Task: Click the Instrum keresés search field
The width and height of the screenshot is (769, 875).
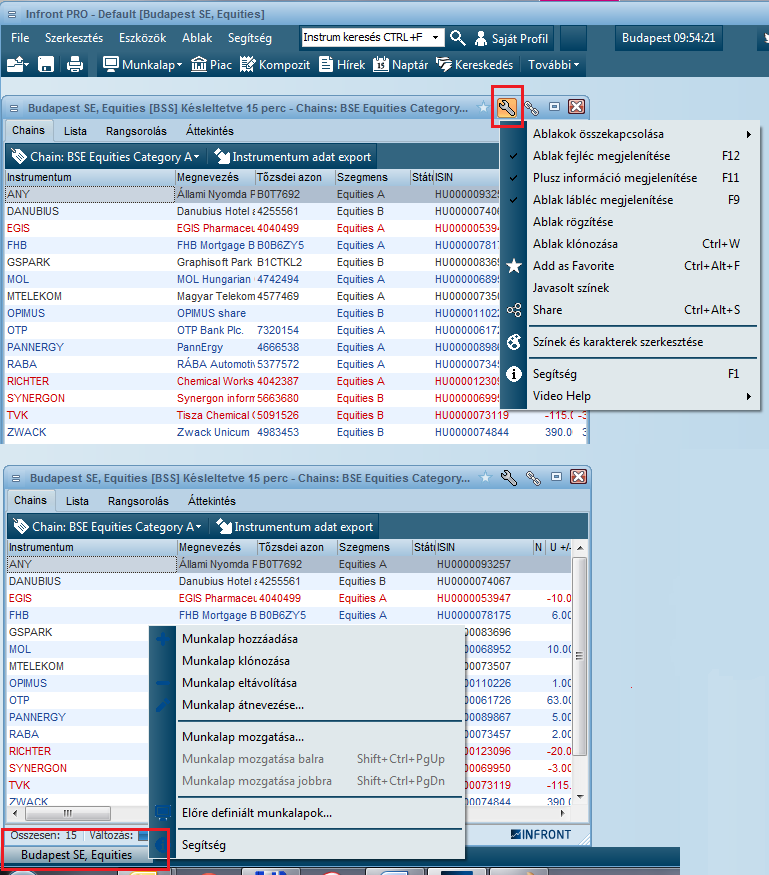Action: pos(366,37)
